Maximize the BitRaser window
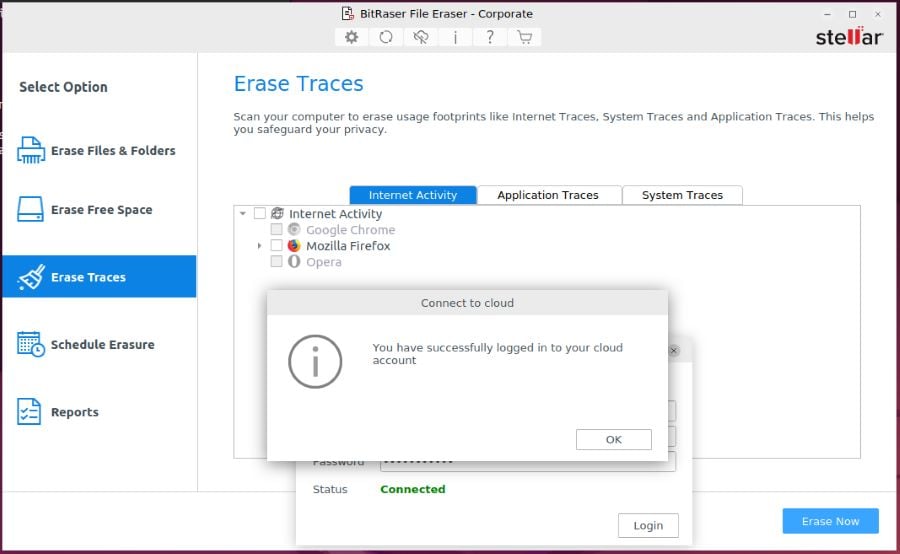The width and height of the screenshot is (900, 554). (x=852, y=14)
